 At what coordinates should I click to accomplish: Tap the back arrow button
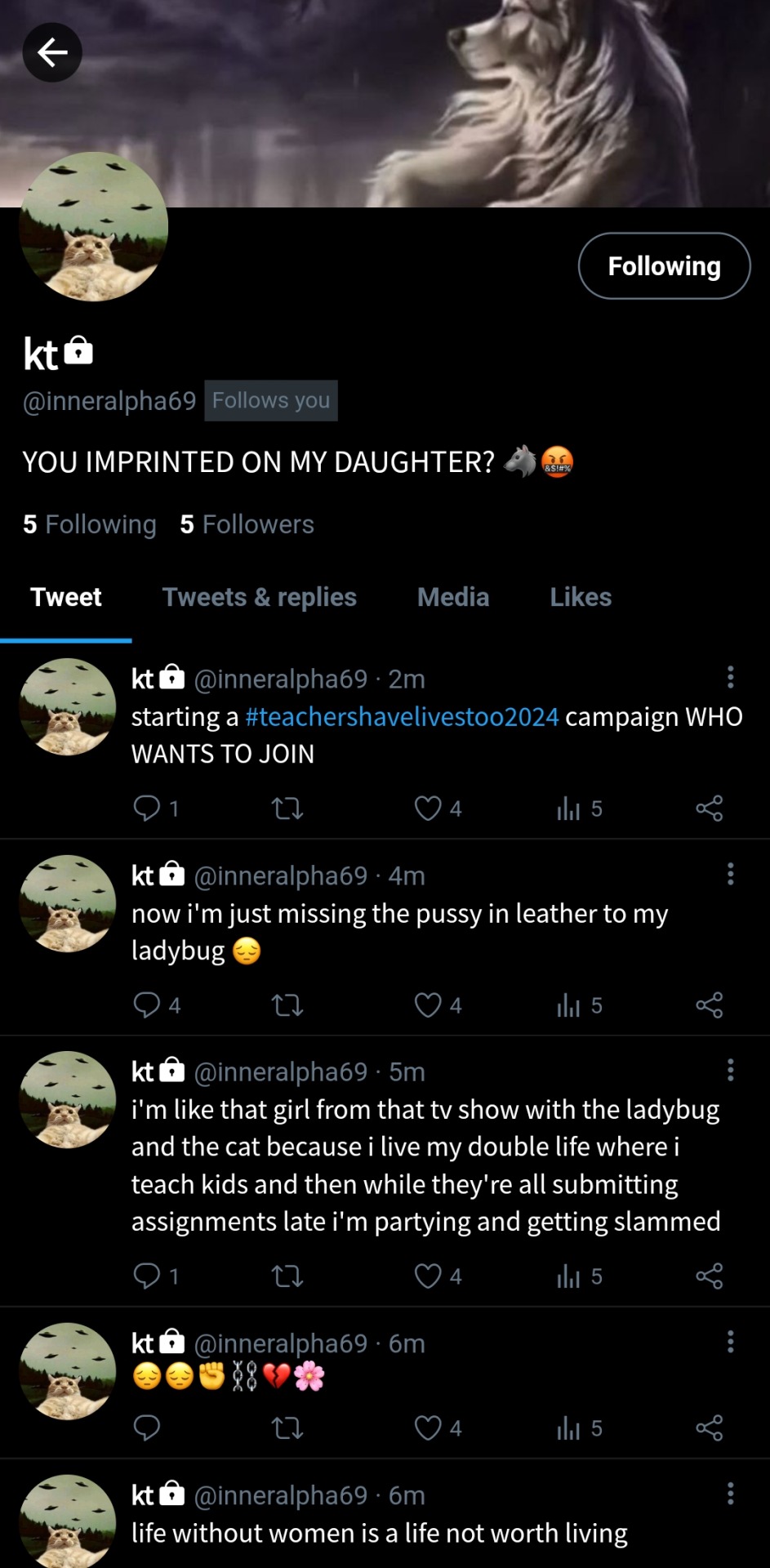pos(52,53)
